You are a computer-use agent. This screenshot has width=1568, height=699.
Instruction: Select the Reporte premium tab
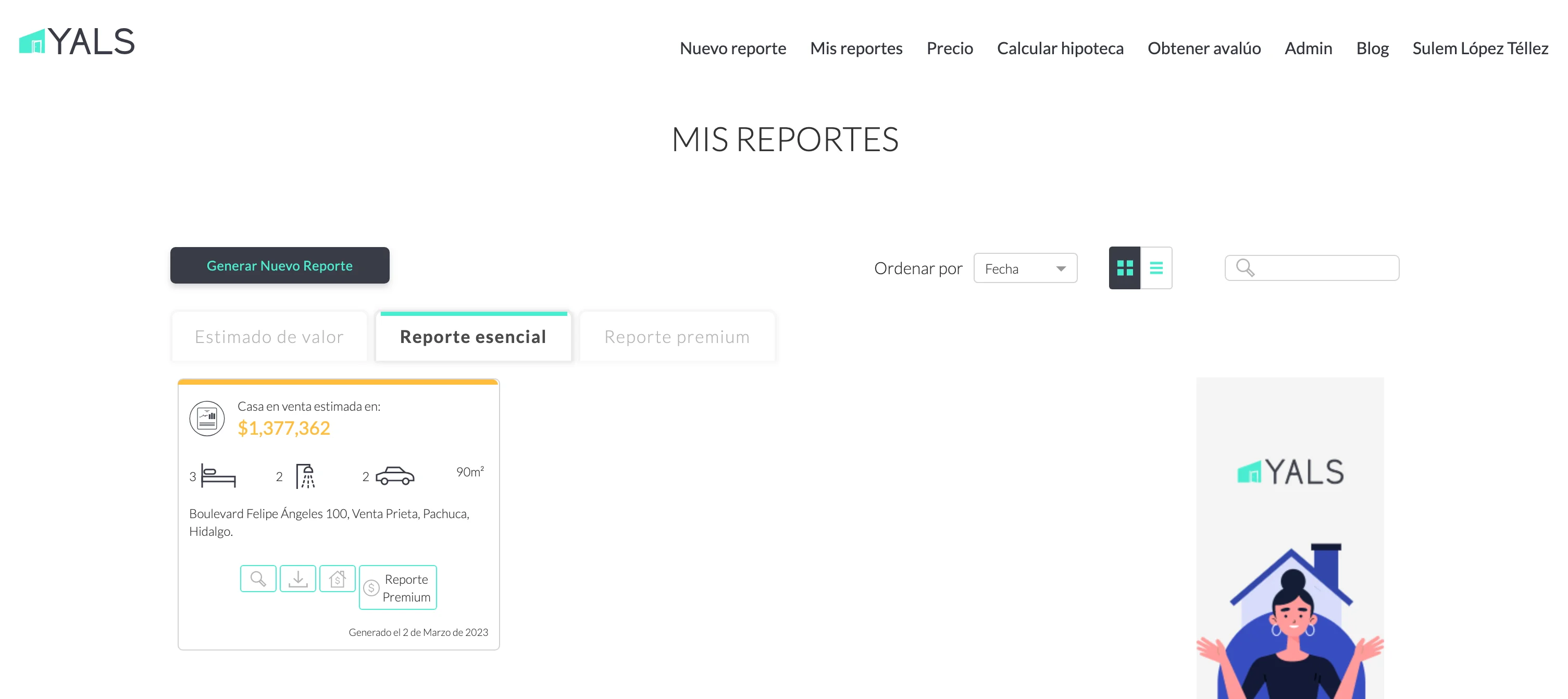[676, 337]
